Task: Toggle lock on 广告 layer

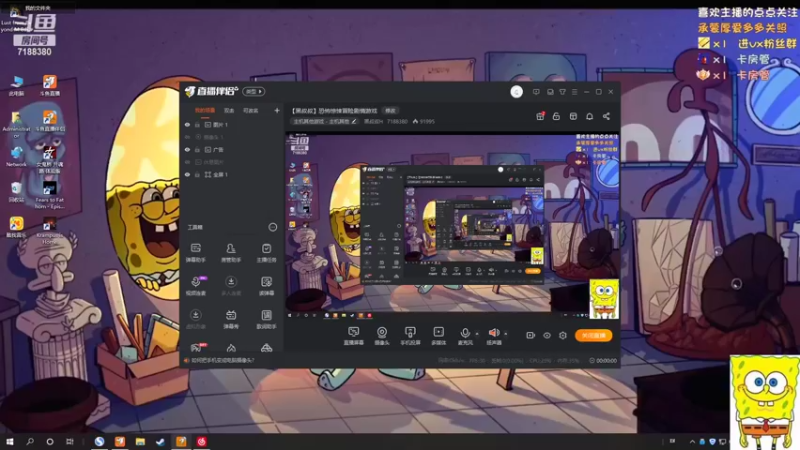Action: (197, 149)
